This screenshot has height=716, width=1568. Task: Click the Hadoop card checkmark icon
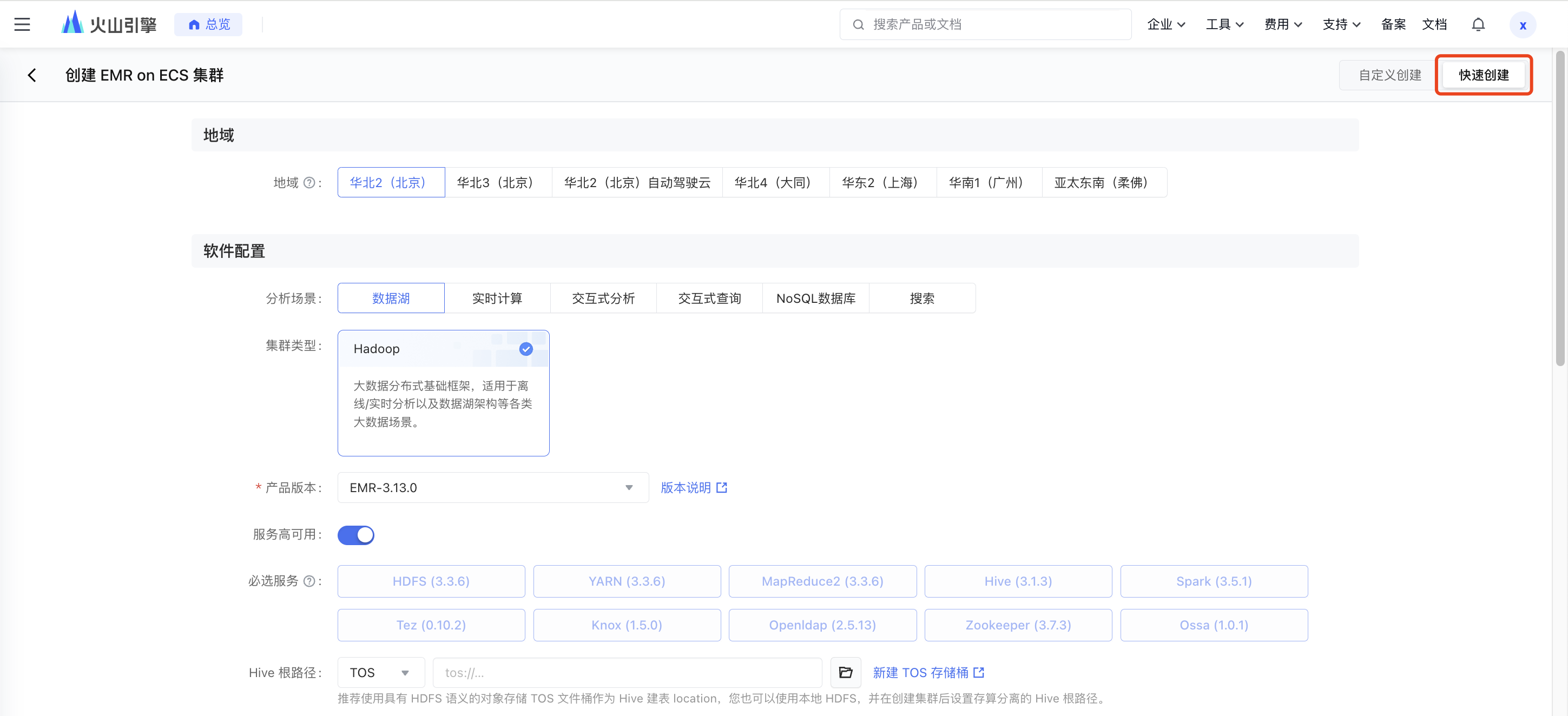coord(526,349)
